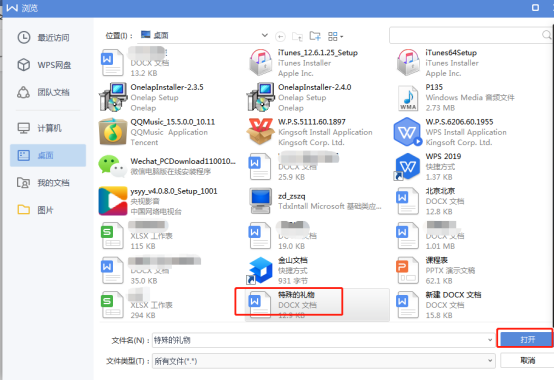Click the 取消 cancel button
This screenshot has width=554, height=380.
click(x=527, y=360)
